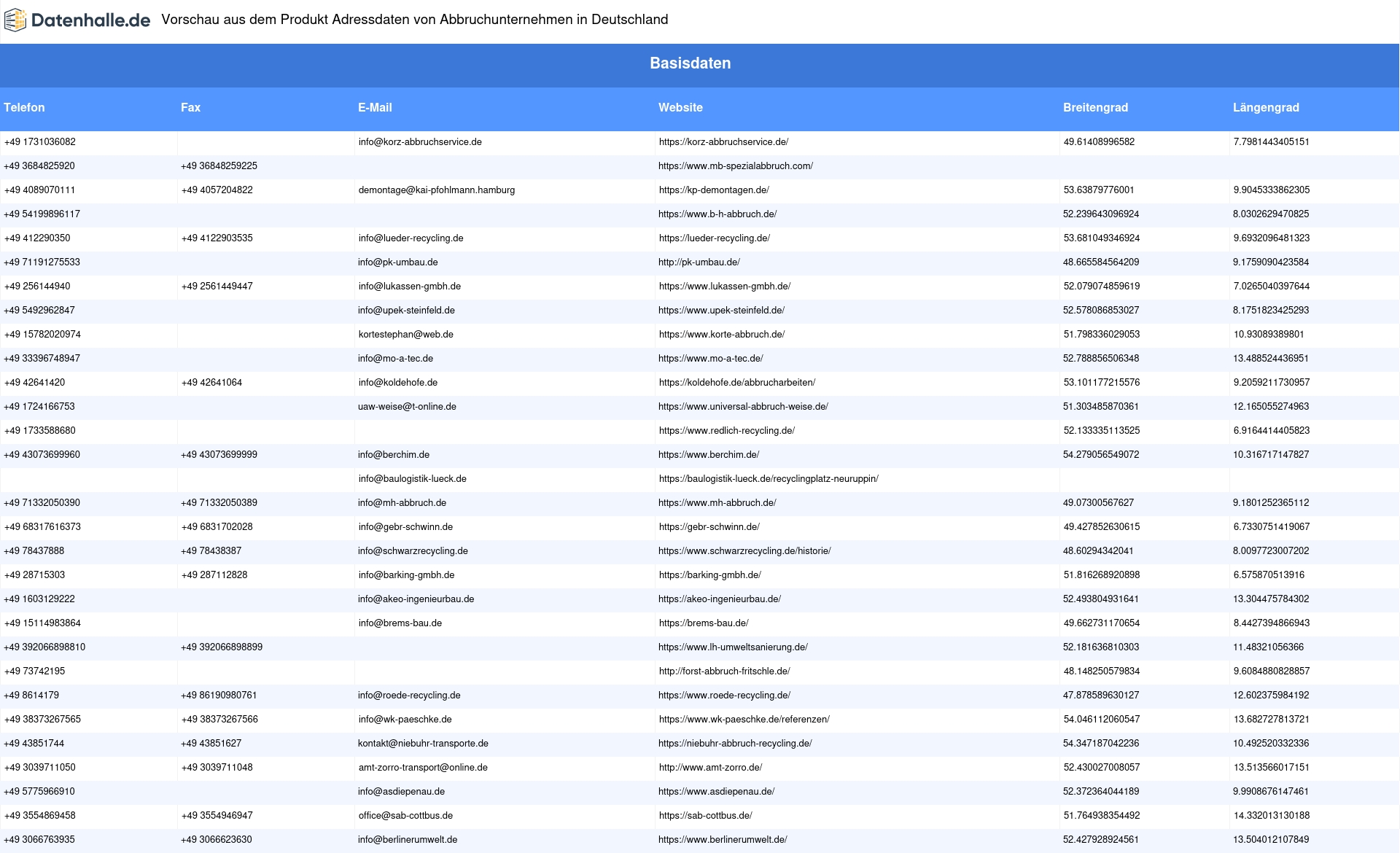Open https://sab-cottbus.de/ website cell
The image size is (1400, 853).
706,816
